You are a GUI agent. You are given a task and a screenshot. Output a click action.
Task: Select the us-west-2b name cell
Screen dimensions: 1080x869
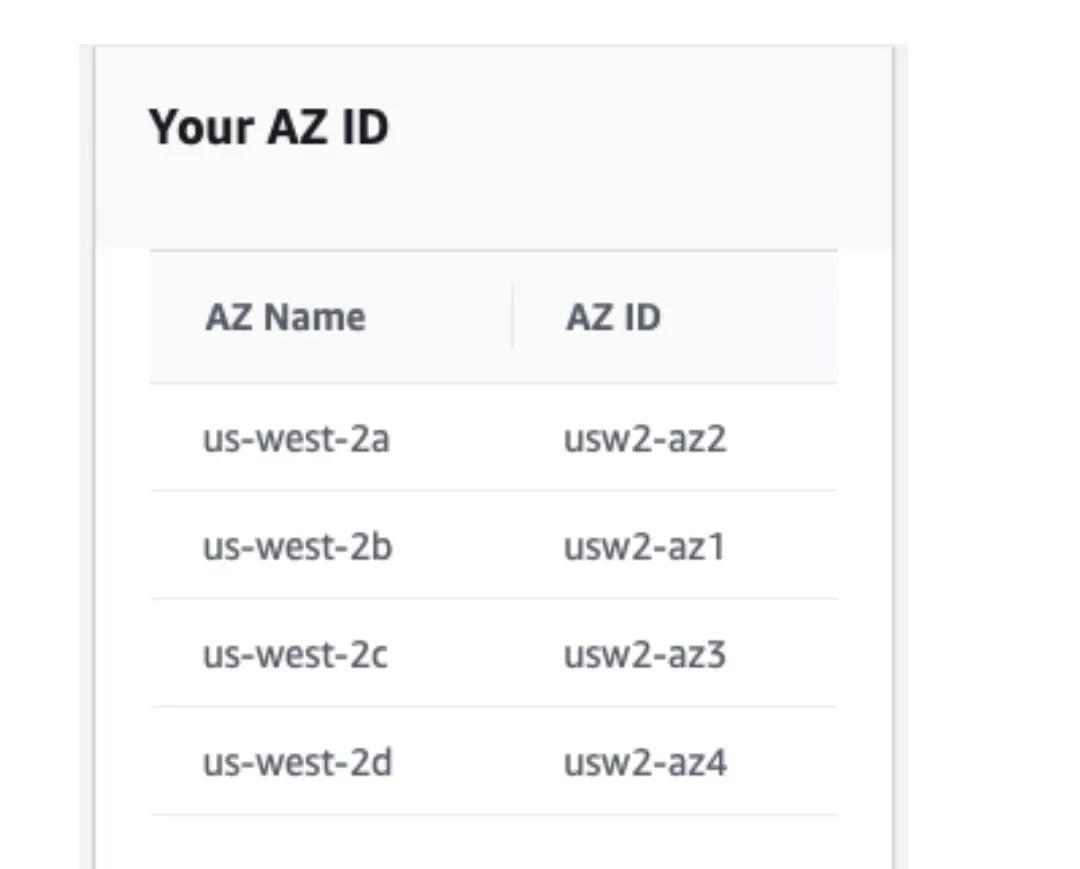click(297, 547)
